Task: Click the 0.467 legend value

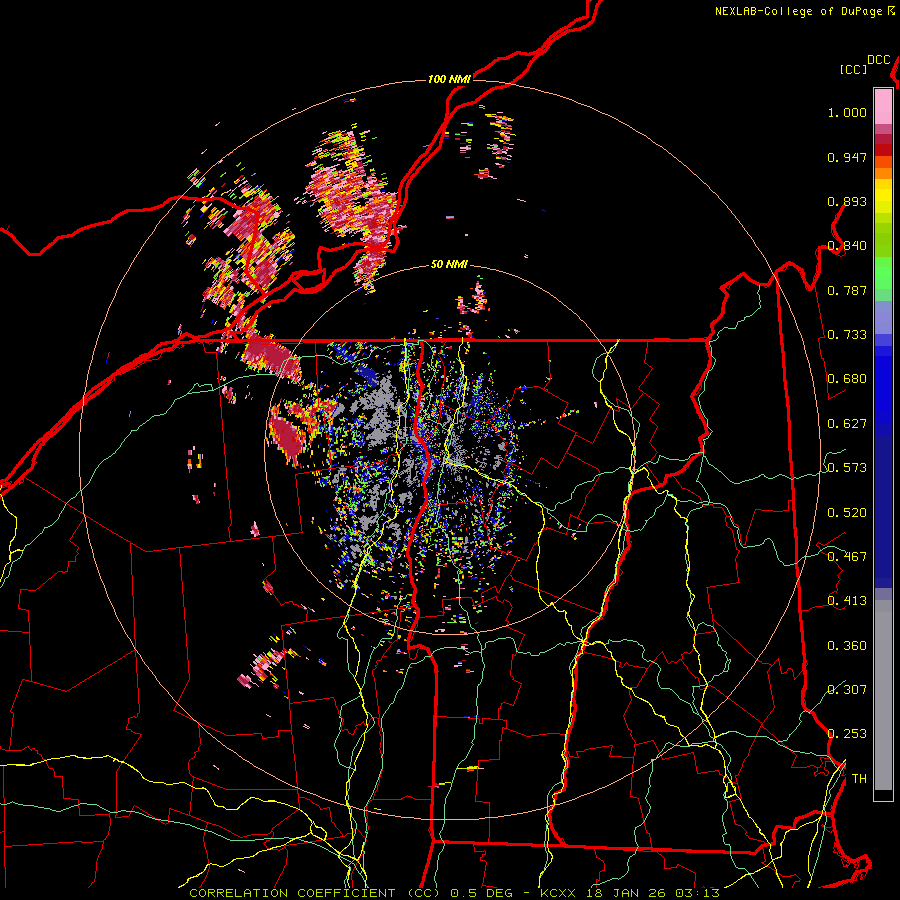Action: [847, 557]
